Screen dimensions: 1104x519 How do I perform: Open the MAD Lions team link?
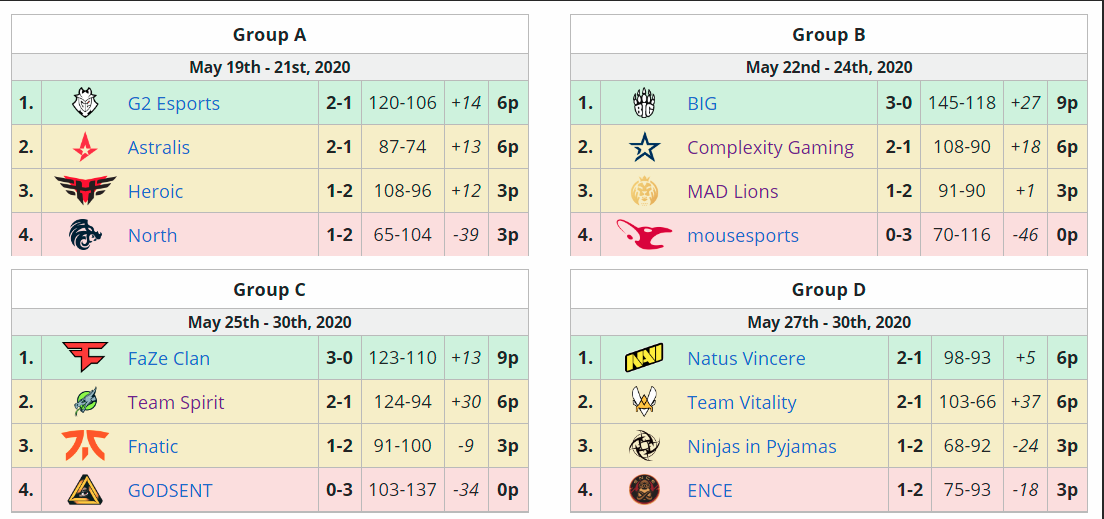tap(733, 192)
